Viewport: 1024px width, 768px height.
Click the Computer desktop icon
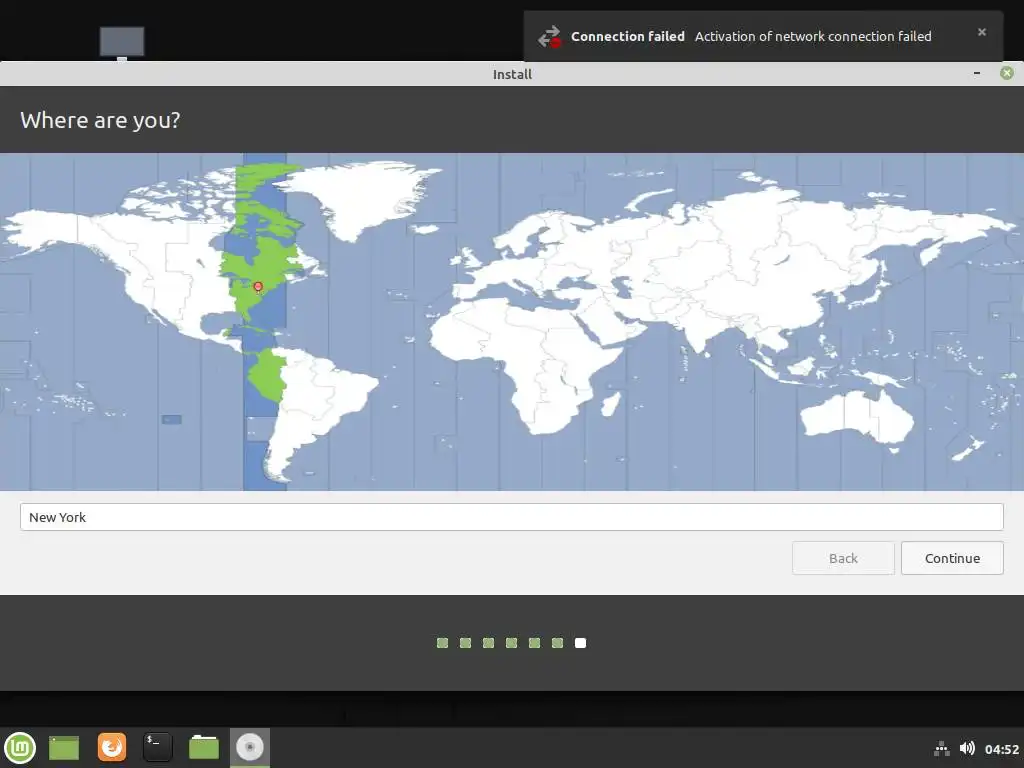(122, 43)
